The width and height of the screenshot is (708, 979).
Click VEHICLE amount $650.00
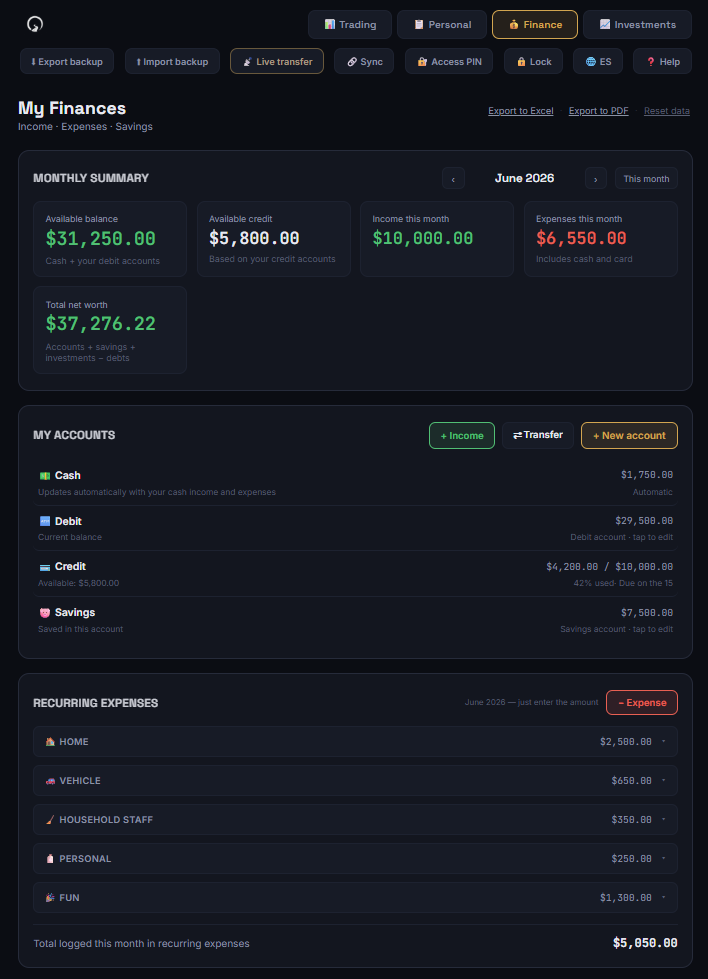pyautogui.click(x=631, y=781)
